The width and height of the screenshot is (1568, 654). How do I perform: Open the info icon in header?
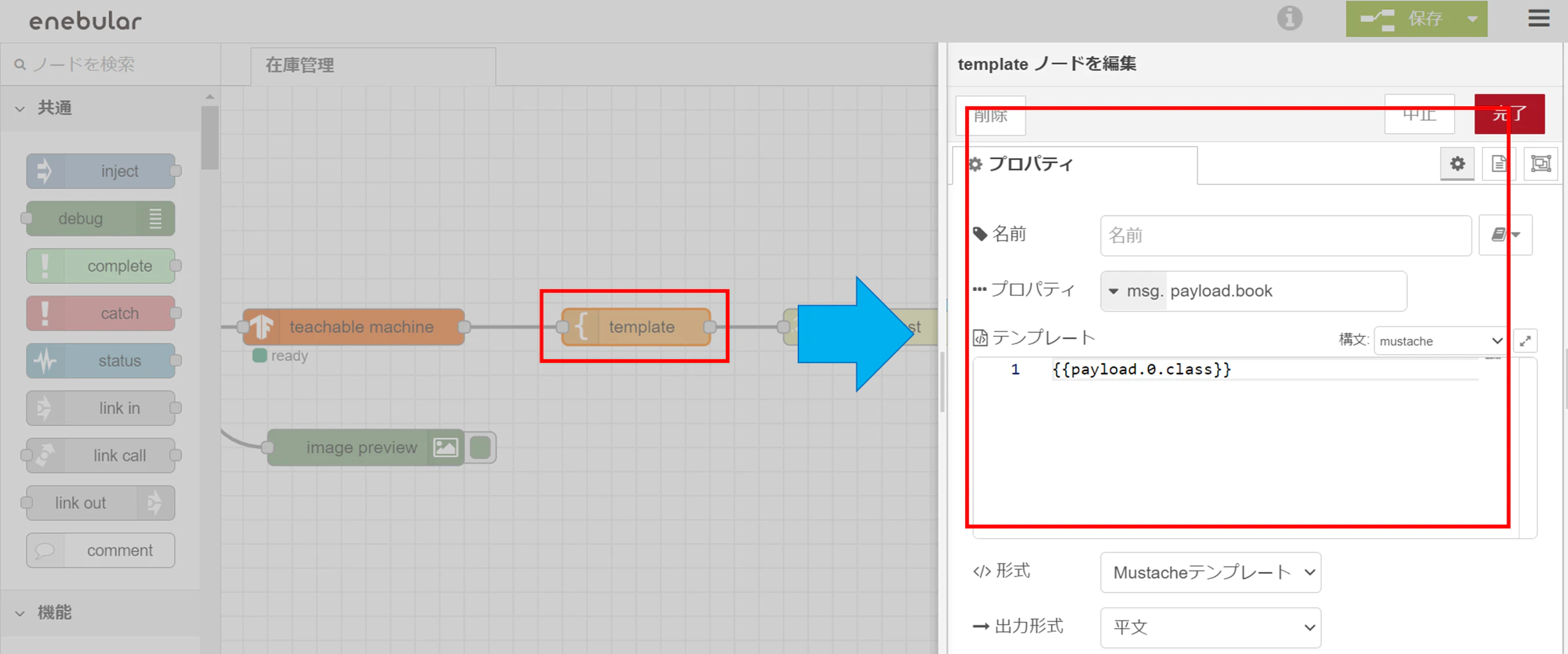coord(1289,19)
